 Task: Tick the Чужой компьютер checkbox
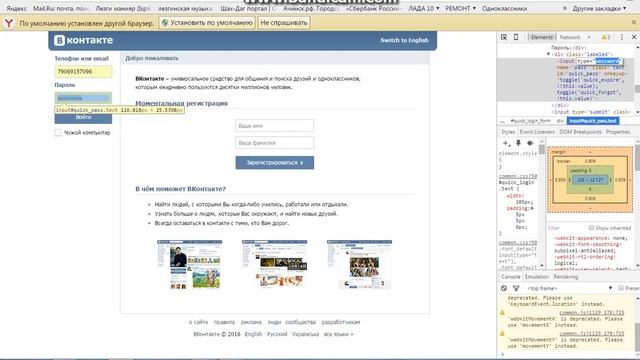(58, 133)
